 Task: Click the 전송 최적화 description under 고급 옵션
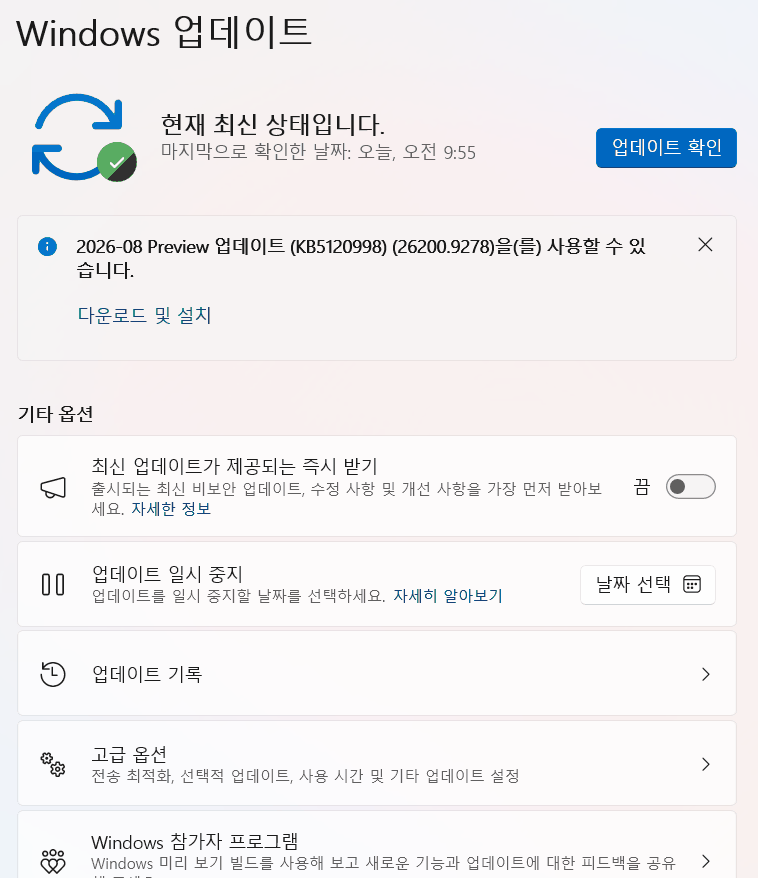click(305, 776)
